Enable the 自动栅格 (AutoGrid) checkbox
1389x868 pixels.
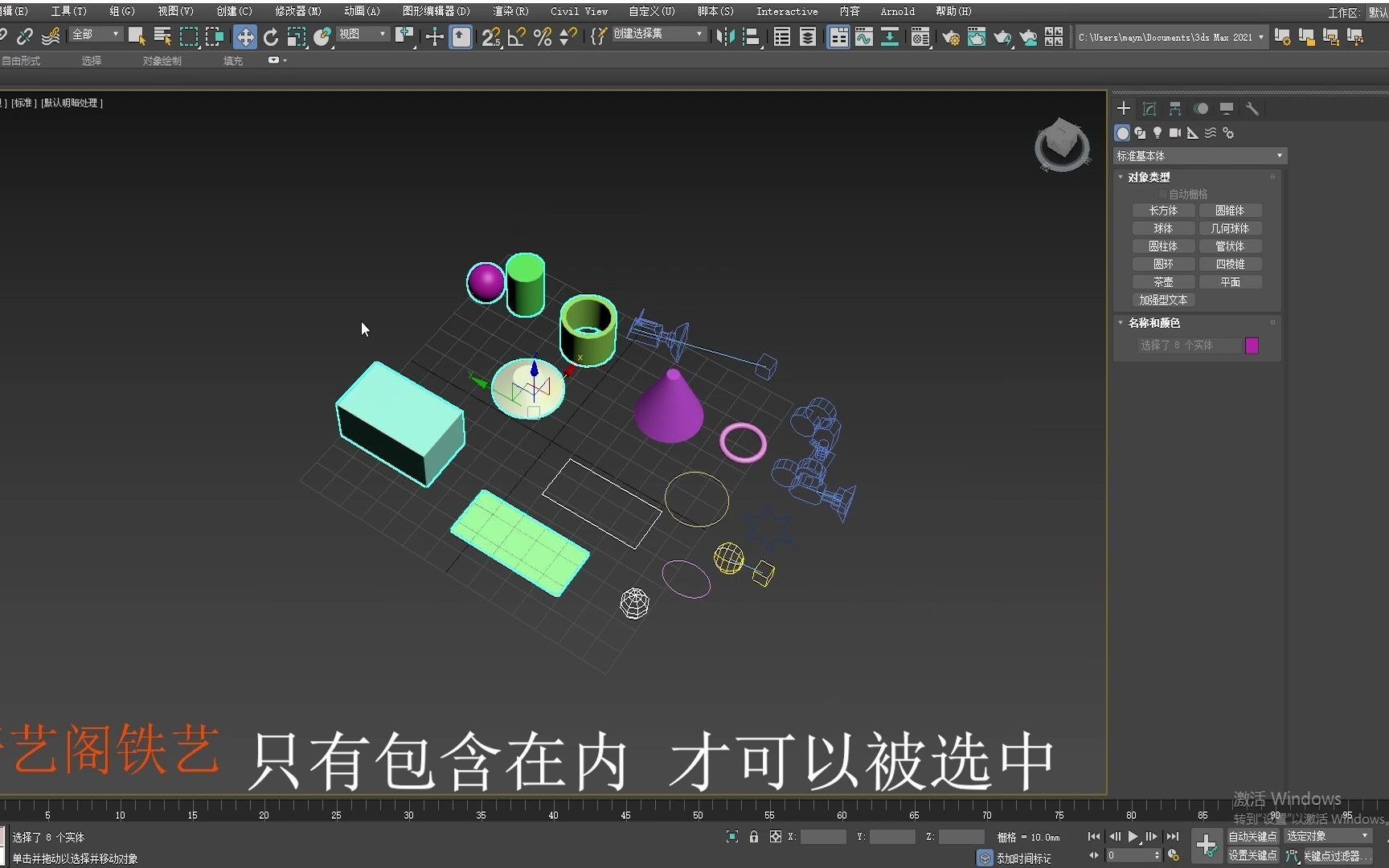click(1162, 193)
